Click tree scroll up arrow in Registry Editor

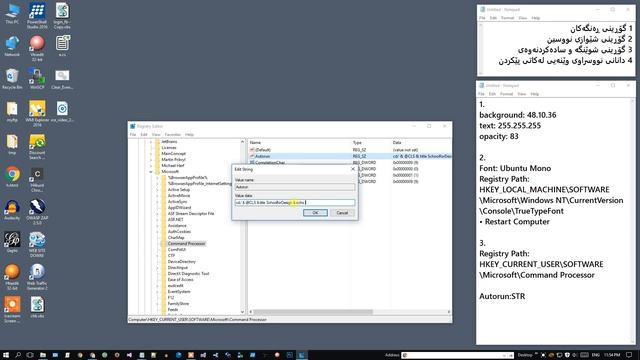point(242,142)
